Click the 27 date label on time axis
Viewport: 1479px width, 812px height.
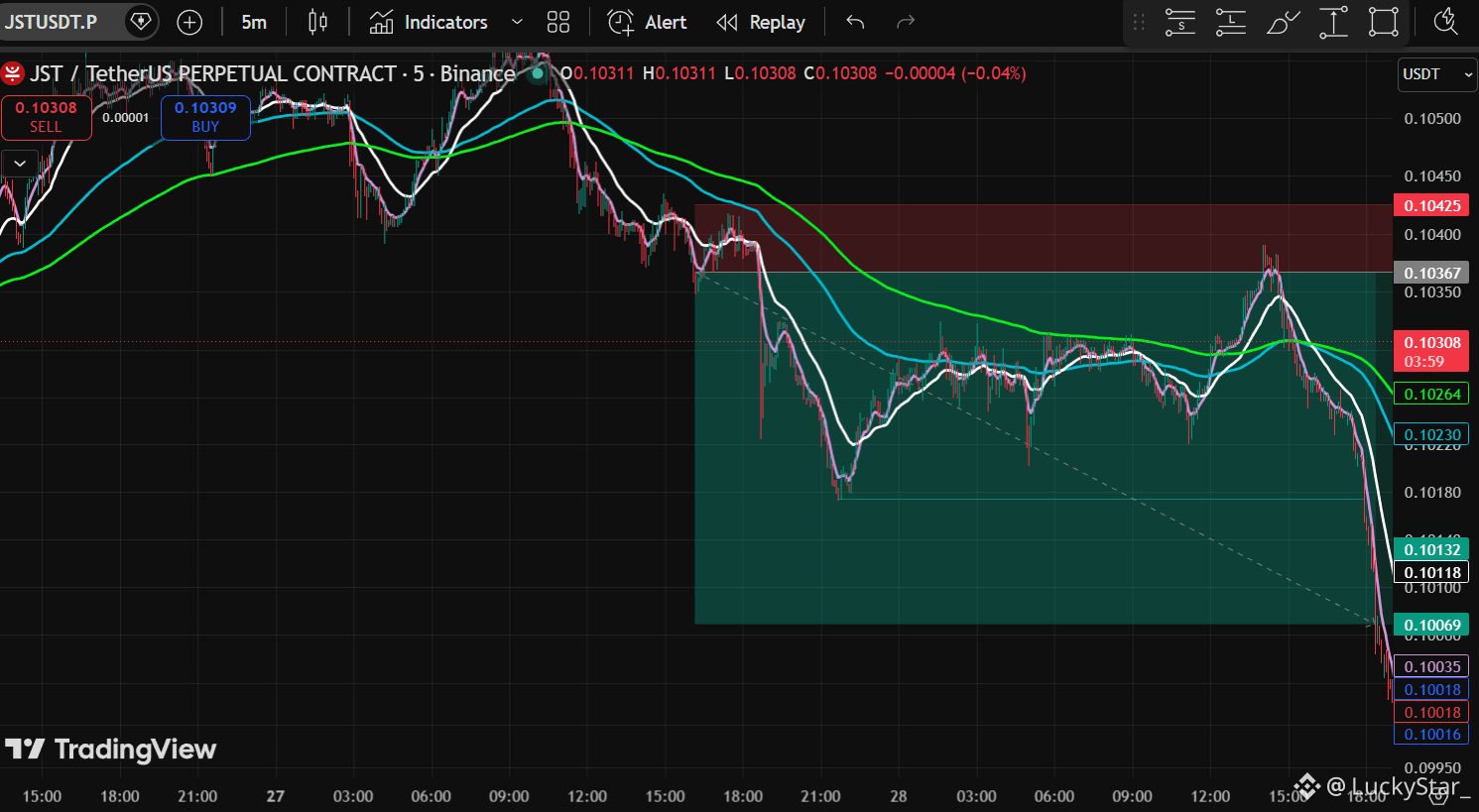[x=276, y=796]
